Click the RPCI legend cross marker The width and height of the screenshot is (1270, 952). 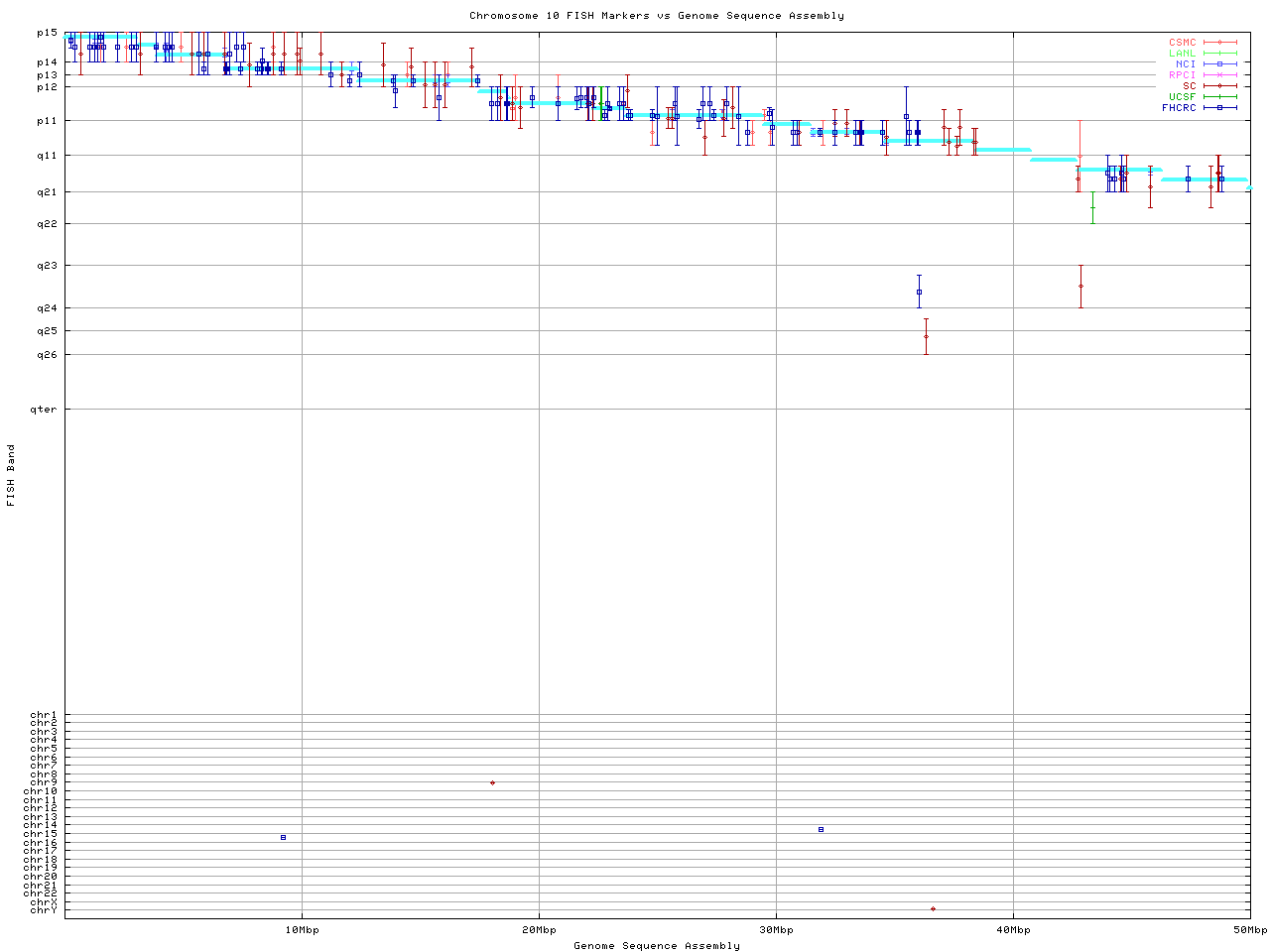click(1219, 75)
